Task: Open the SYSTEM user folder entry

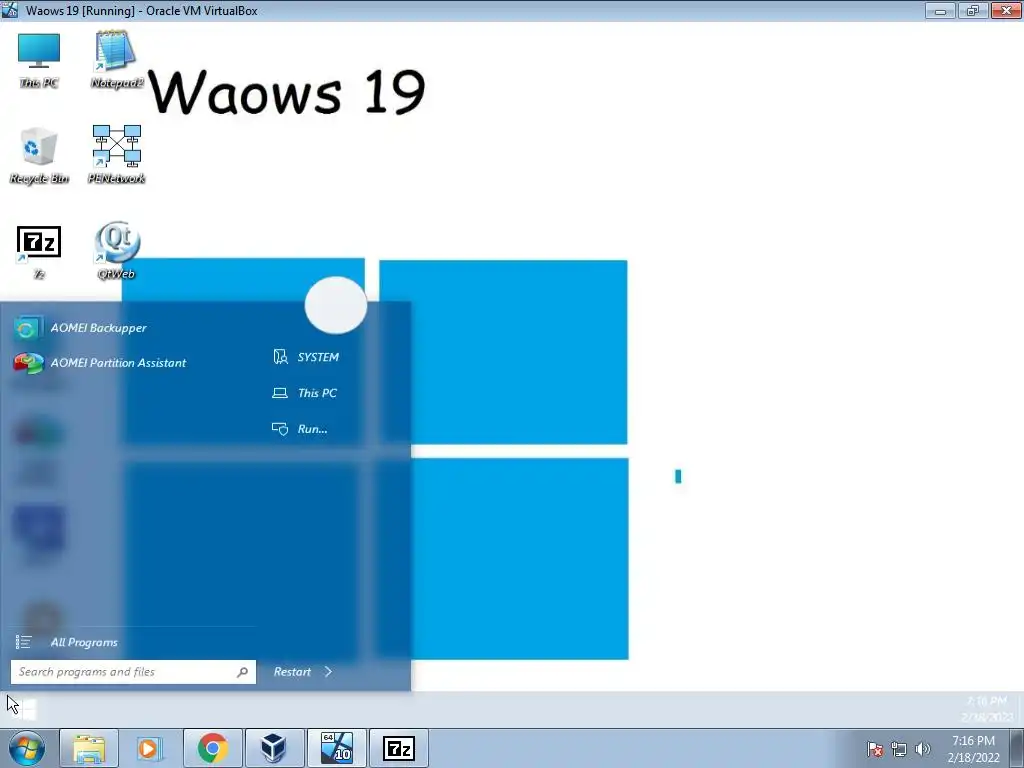Action: coord(306,357)
